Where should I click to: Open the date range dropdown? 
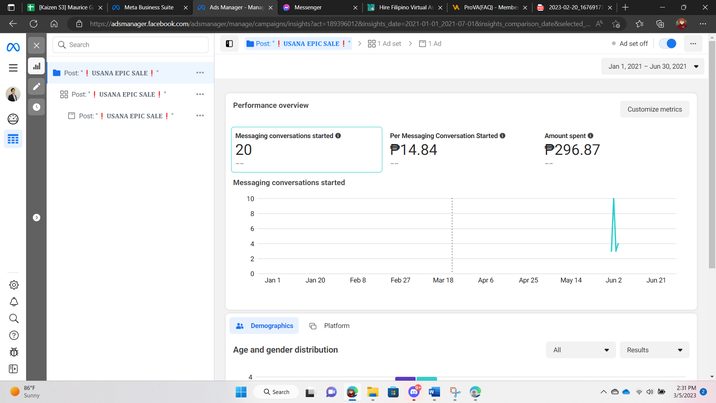click(652, 67)
